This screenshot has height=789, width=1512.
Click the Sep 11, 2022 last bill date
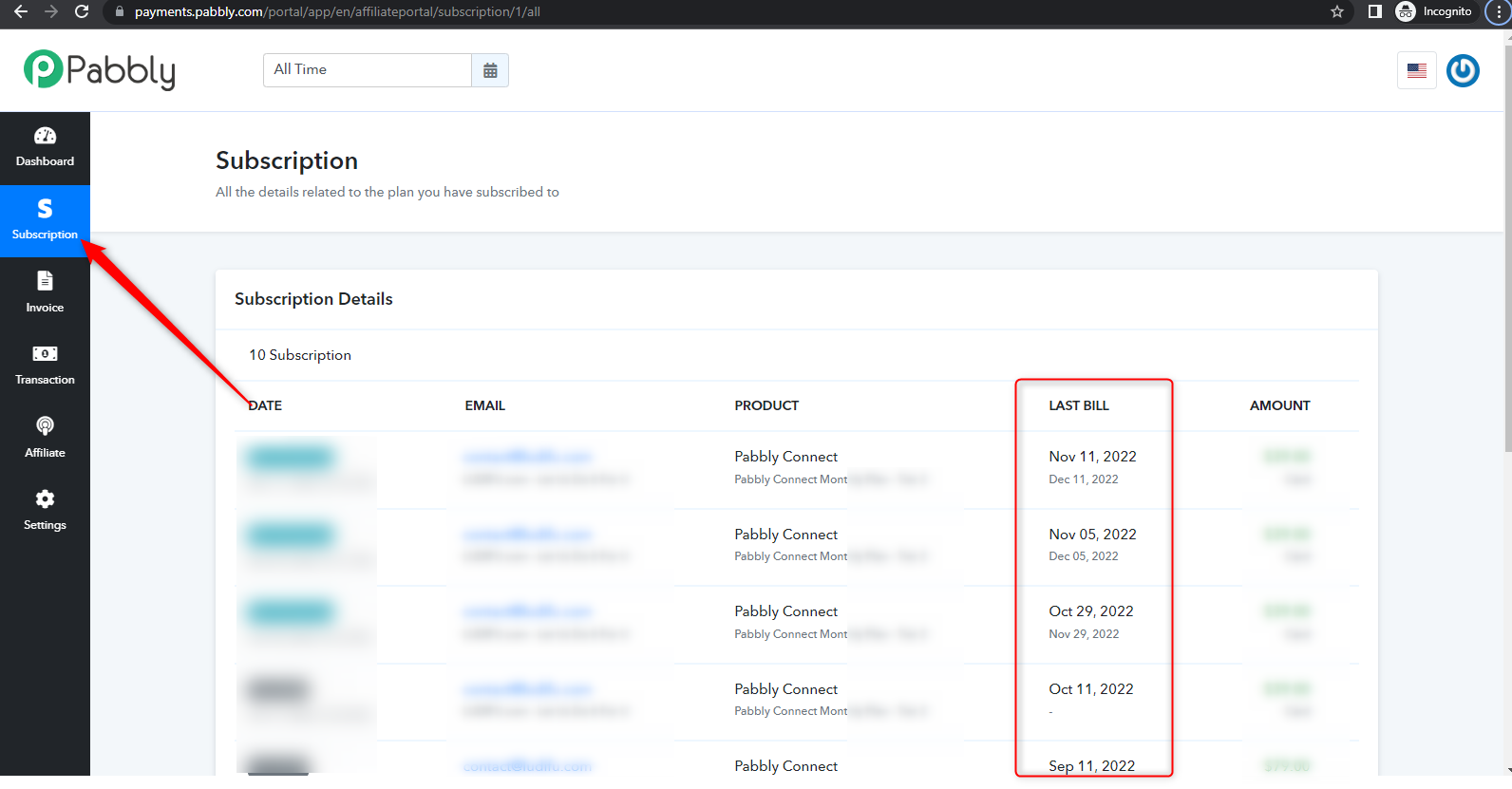[x=1092, y=766]
